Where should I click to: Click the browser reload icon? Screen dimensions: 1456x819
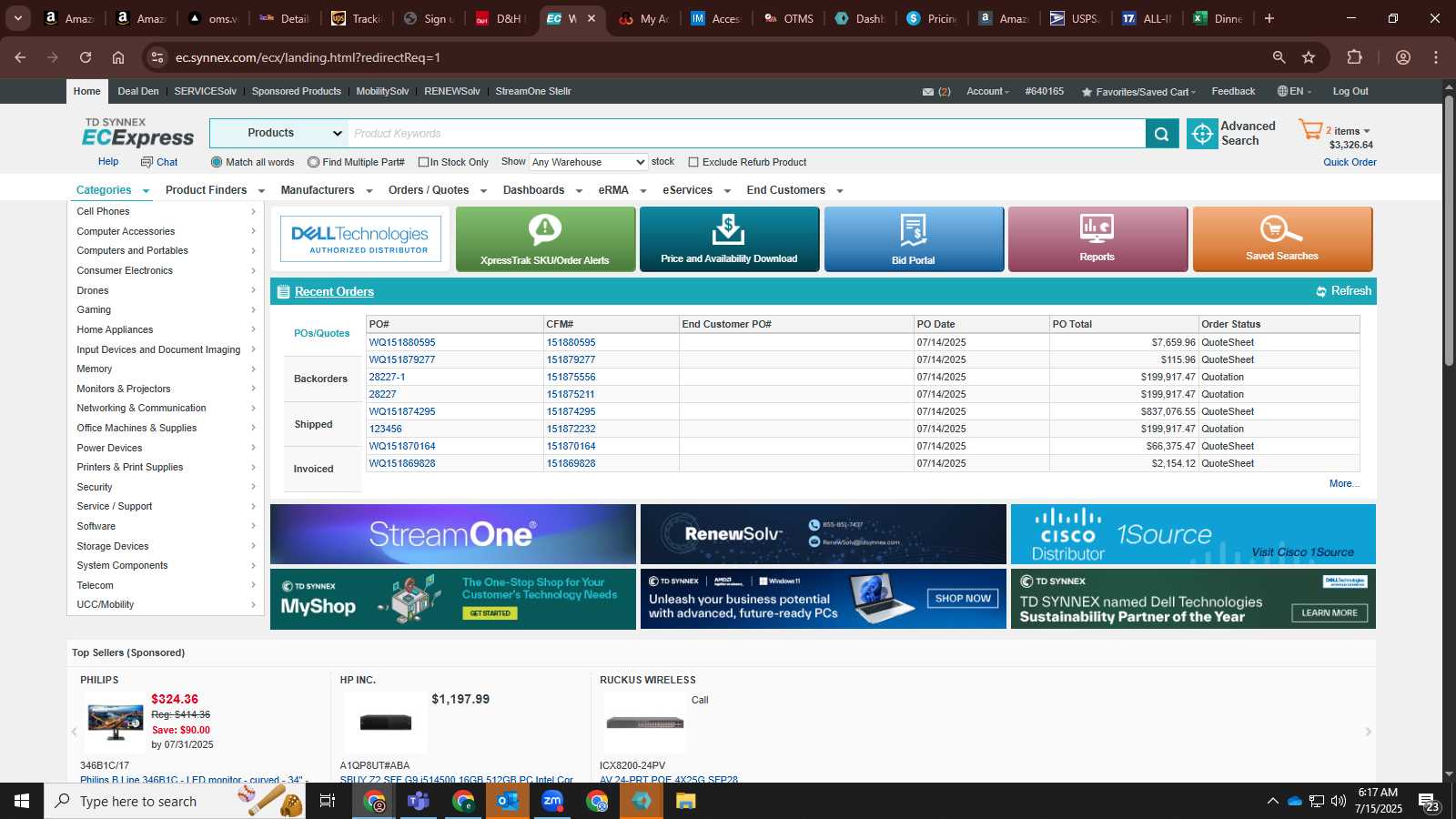pyautogui.click(x=86, y=57)
